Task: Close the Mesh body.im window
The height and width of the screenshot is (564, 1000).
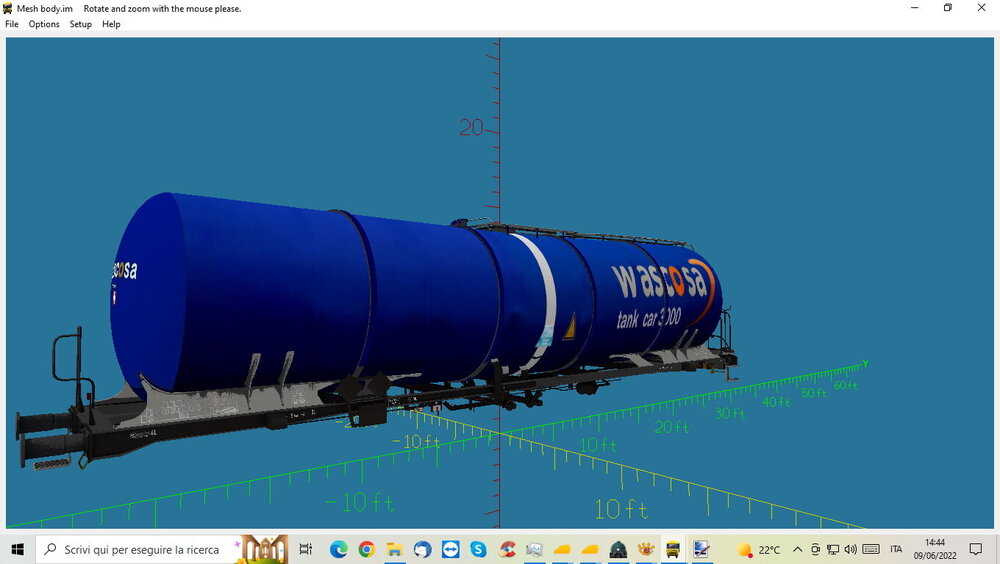Action: click(982, 8)
